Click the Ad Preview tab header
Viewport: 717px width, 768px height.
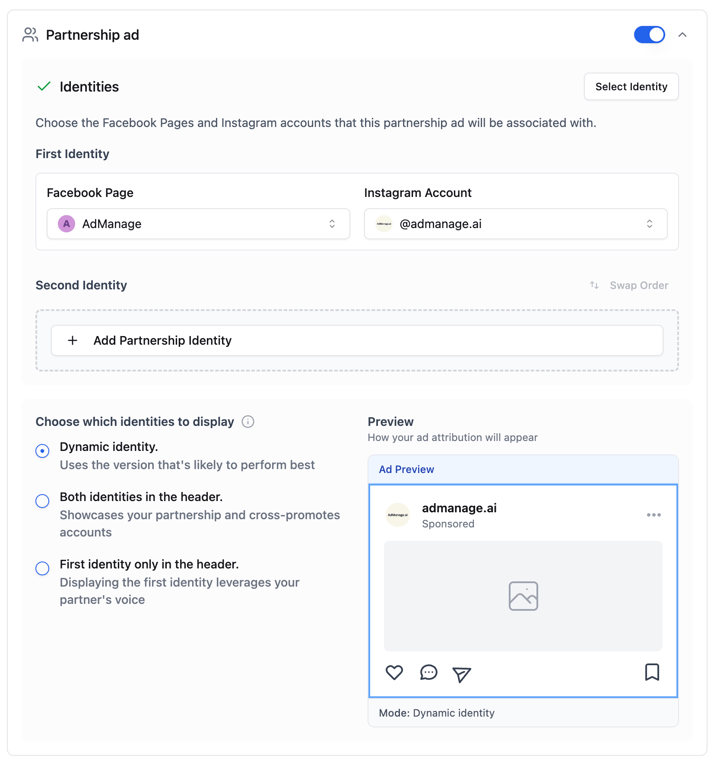pyautogui.click(x=406, y=469)
